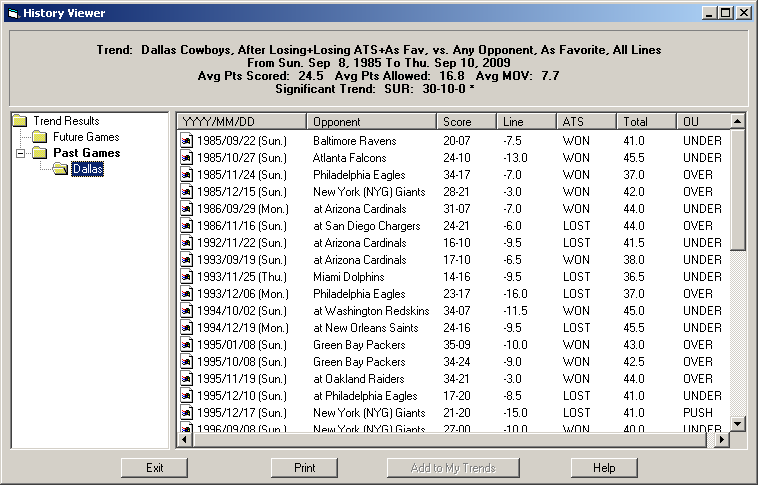Choose the icon next to 1994/10/02
Screen dimensions: 758x485
point(187,310)
